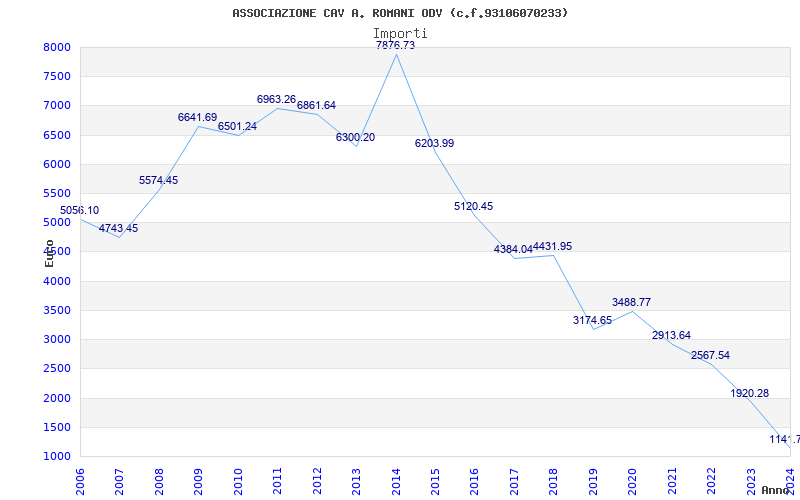Click the data label 6501.24

[237, 126]
